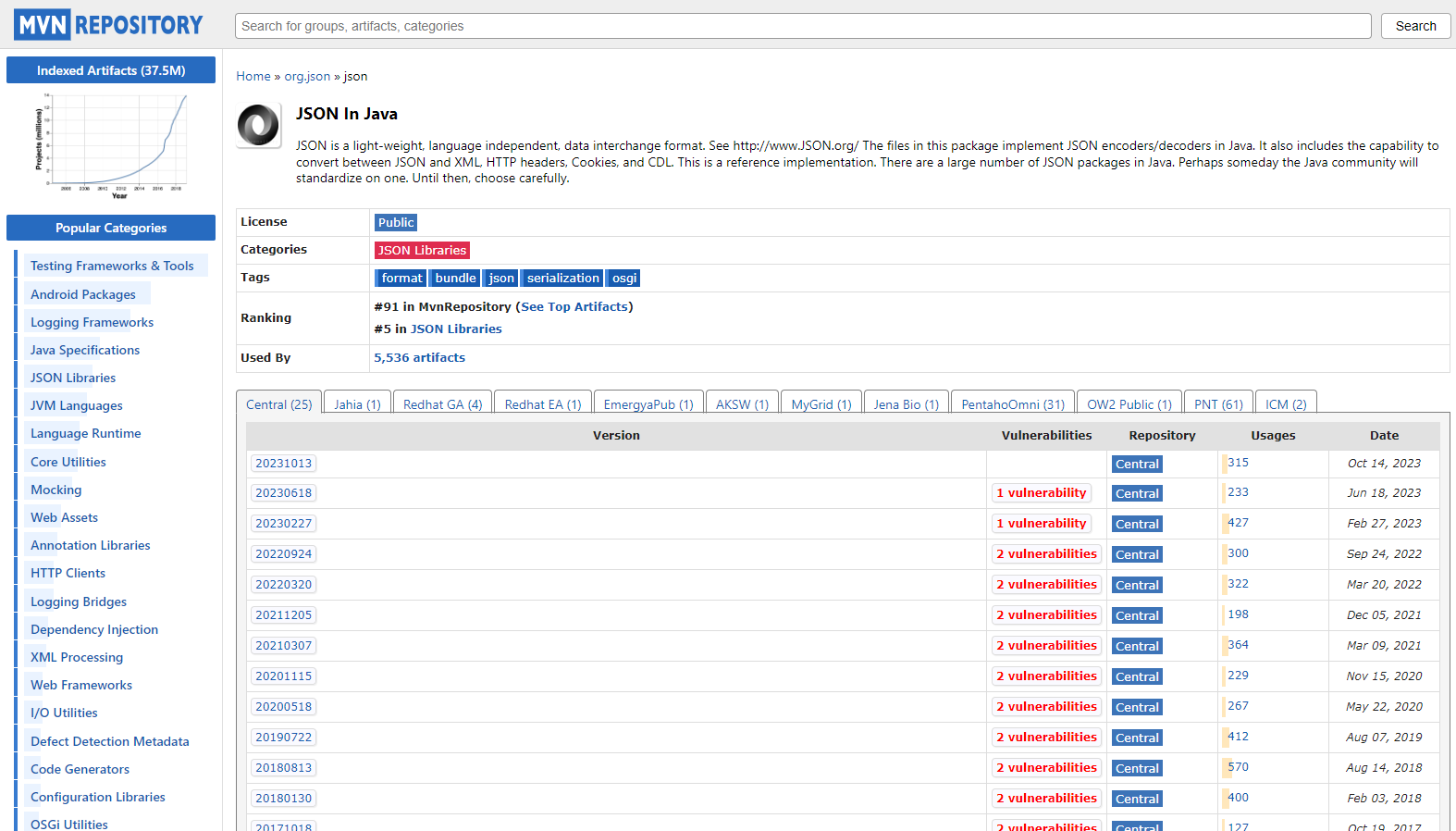Open 427 usages for version 20230227
Viewport: 1456px width, 831px height.
pos(1238,523)
